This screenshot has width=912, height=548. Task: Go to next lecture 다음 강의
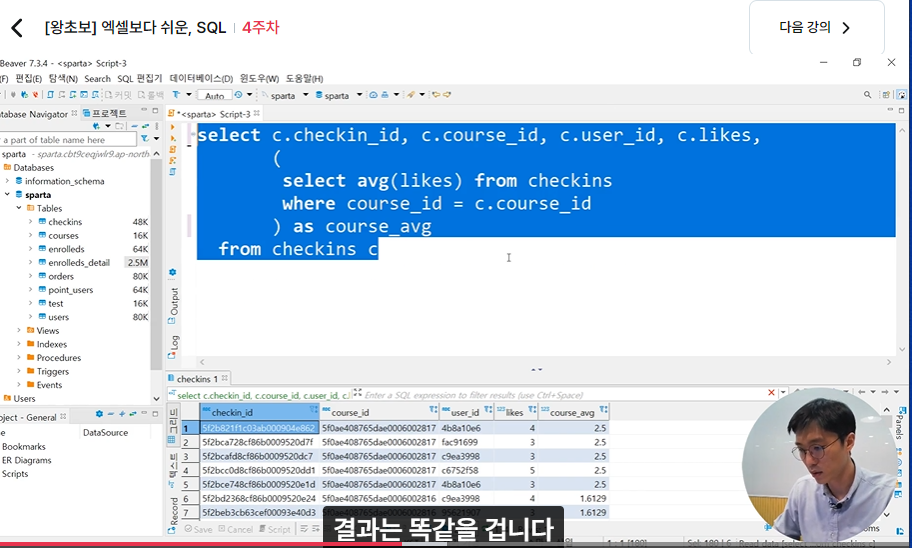(x=816, y=27)
